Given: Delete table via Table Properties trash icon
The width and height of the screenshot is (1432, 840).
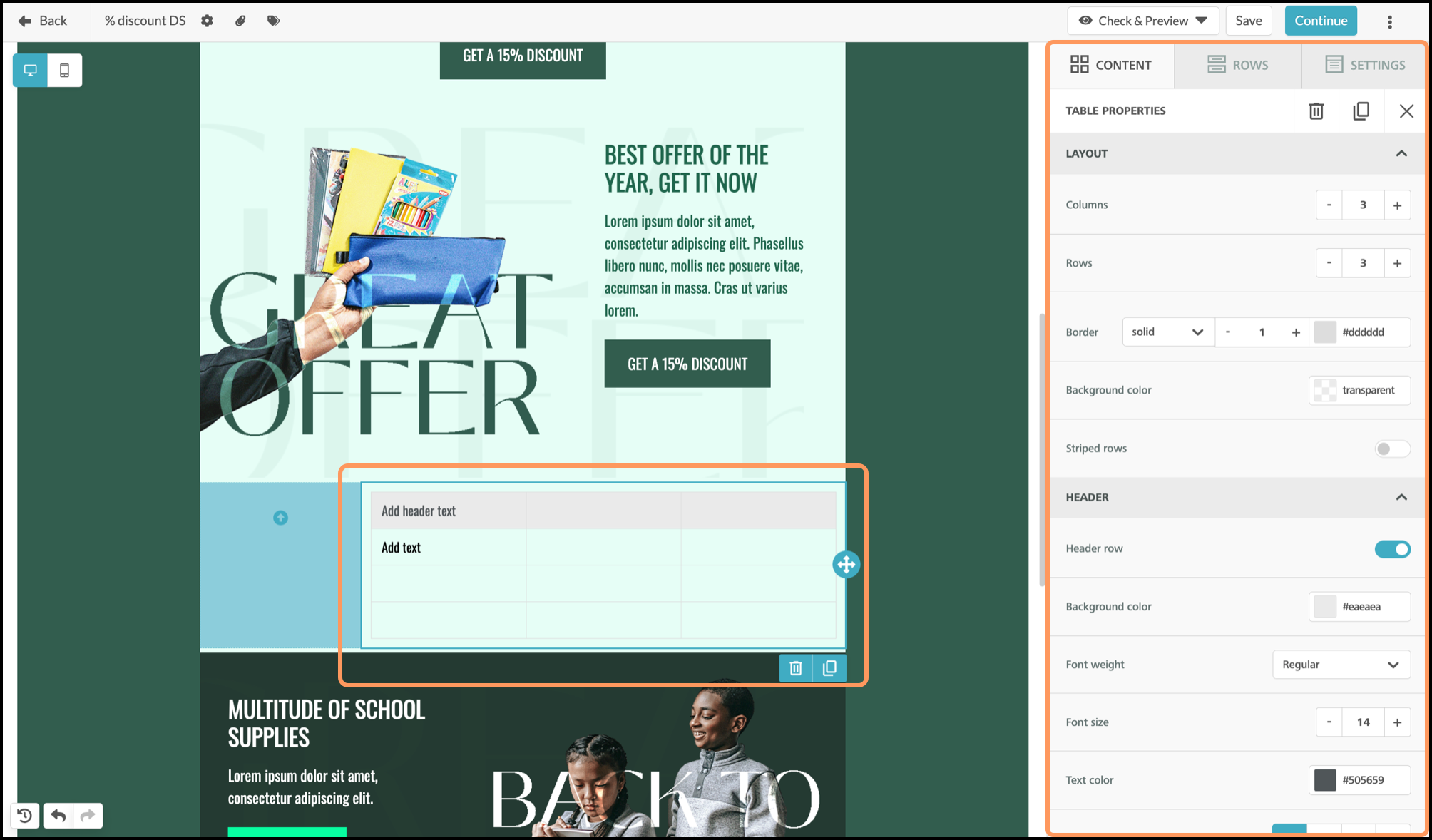Looking at the screenshot, I should point(1316,111).
